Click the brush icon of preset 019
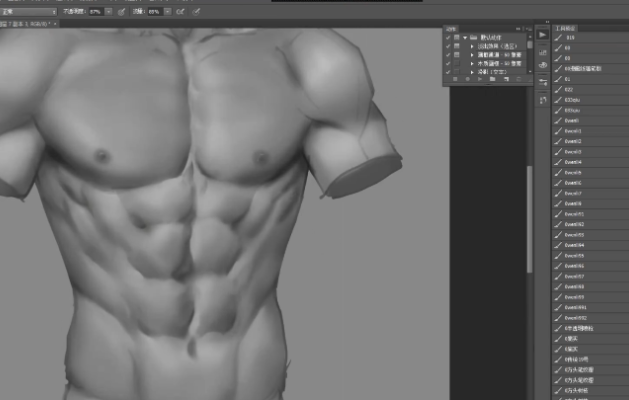629x400 pixels. coord(558,37)
